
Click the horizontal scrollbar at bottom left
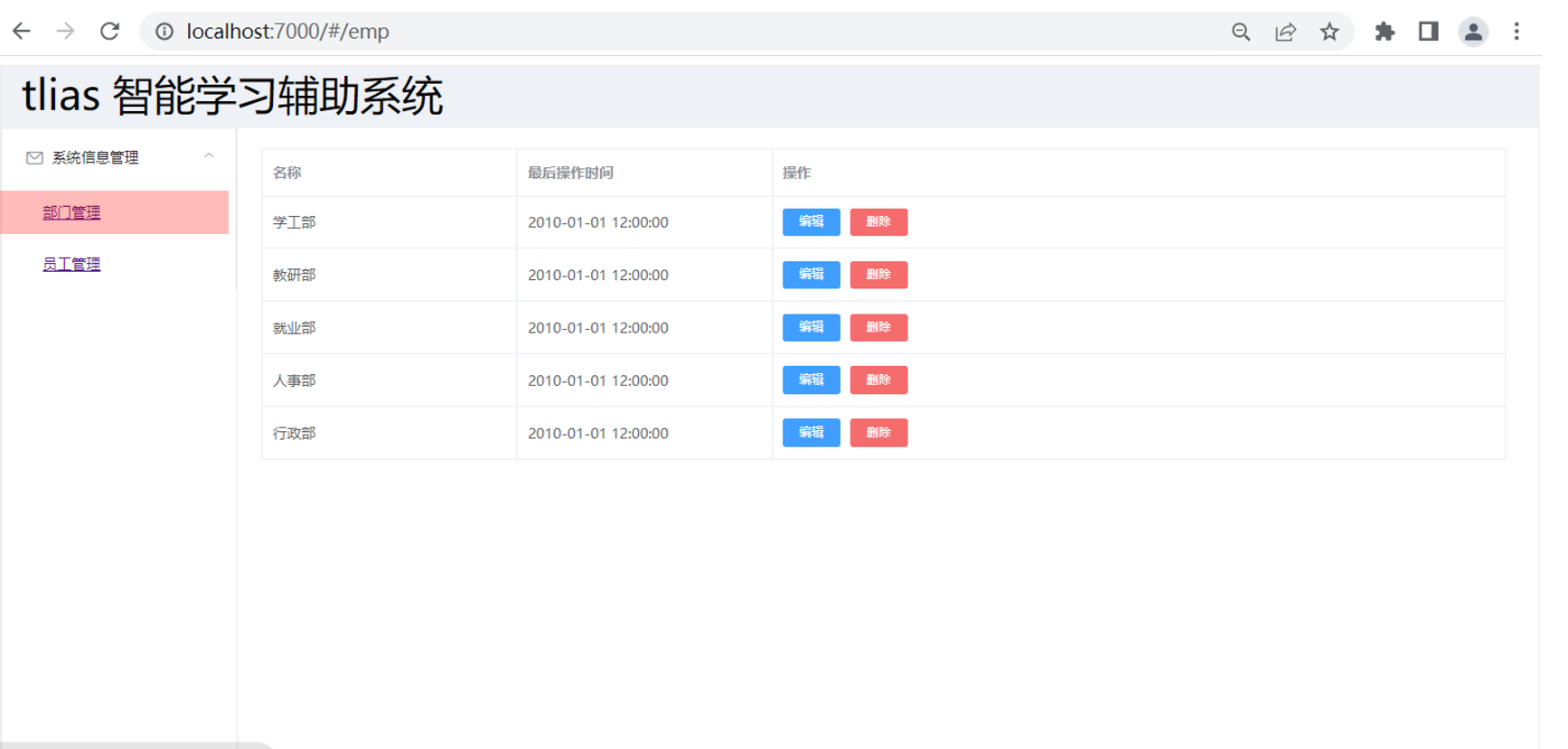coord(136,744)
